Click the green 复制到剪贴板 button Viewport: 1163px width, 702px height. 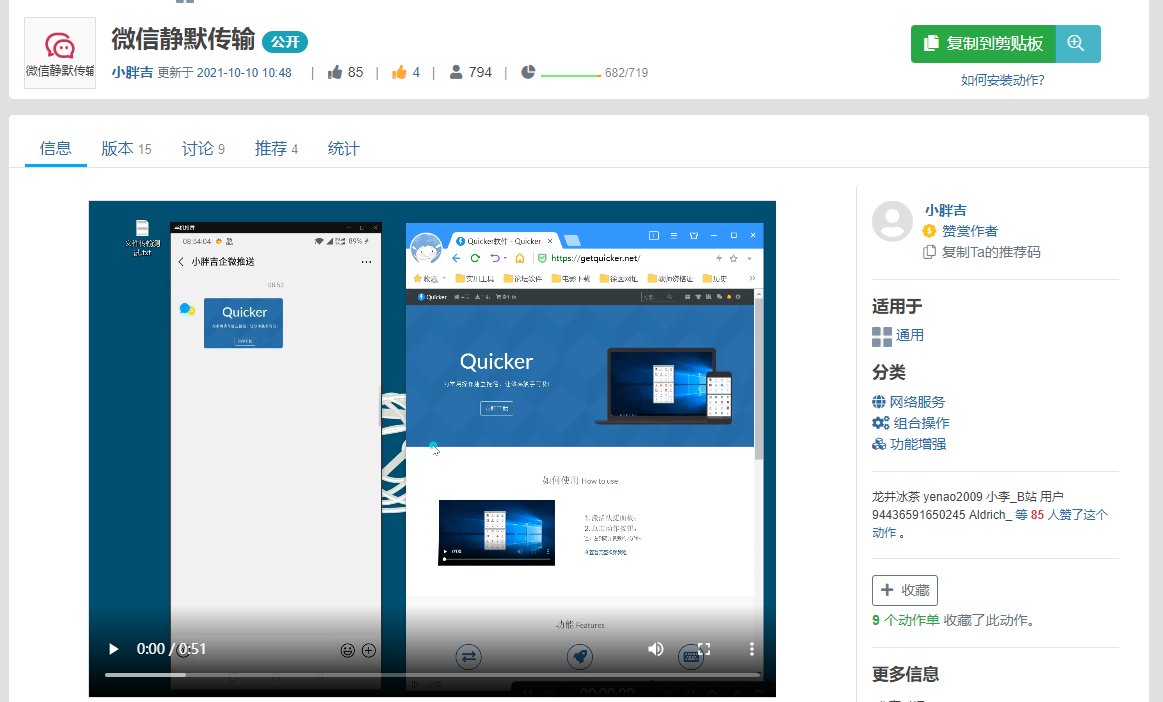coord(984,44)
